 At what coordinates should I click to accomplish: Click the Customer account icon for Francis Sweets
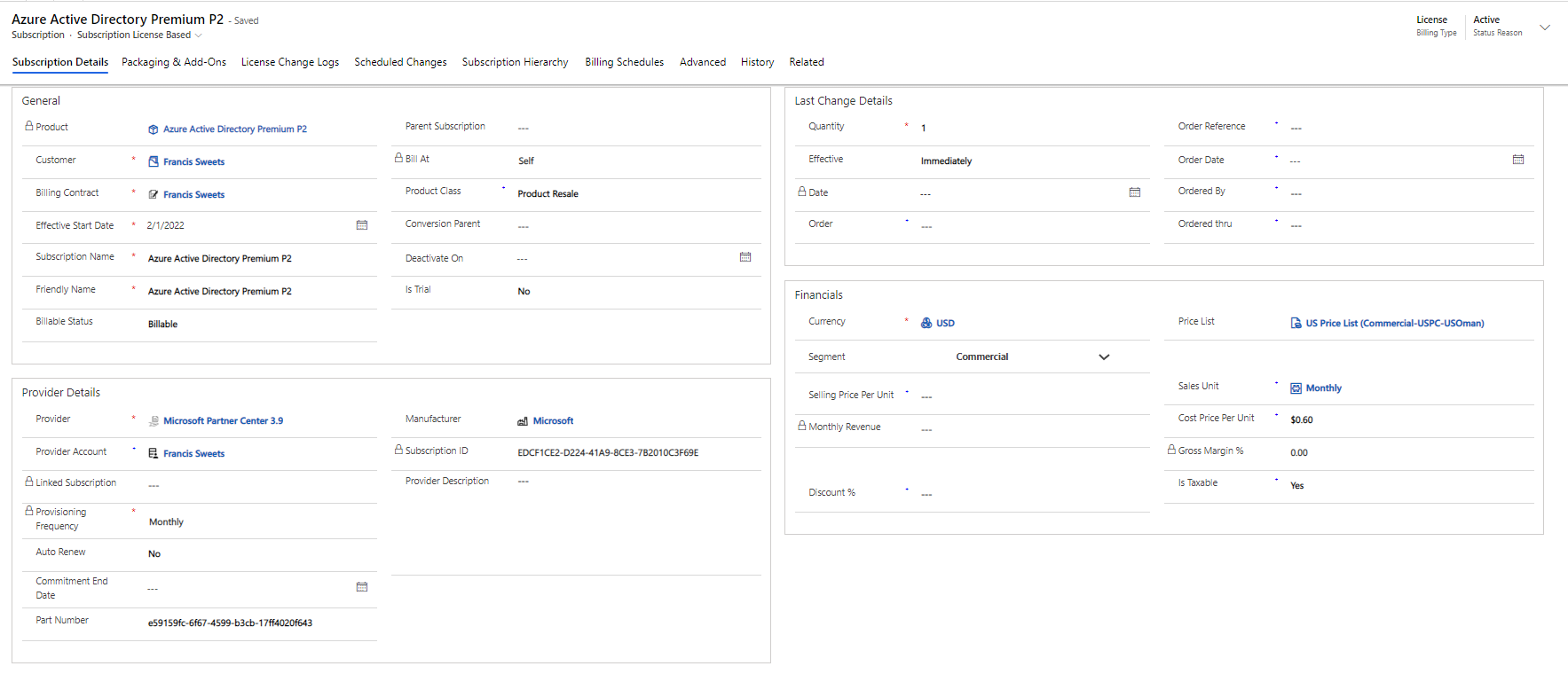154,162
